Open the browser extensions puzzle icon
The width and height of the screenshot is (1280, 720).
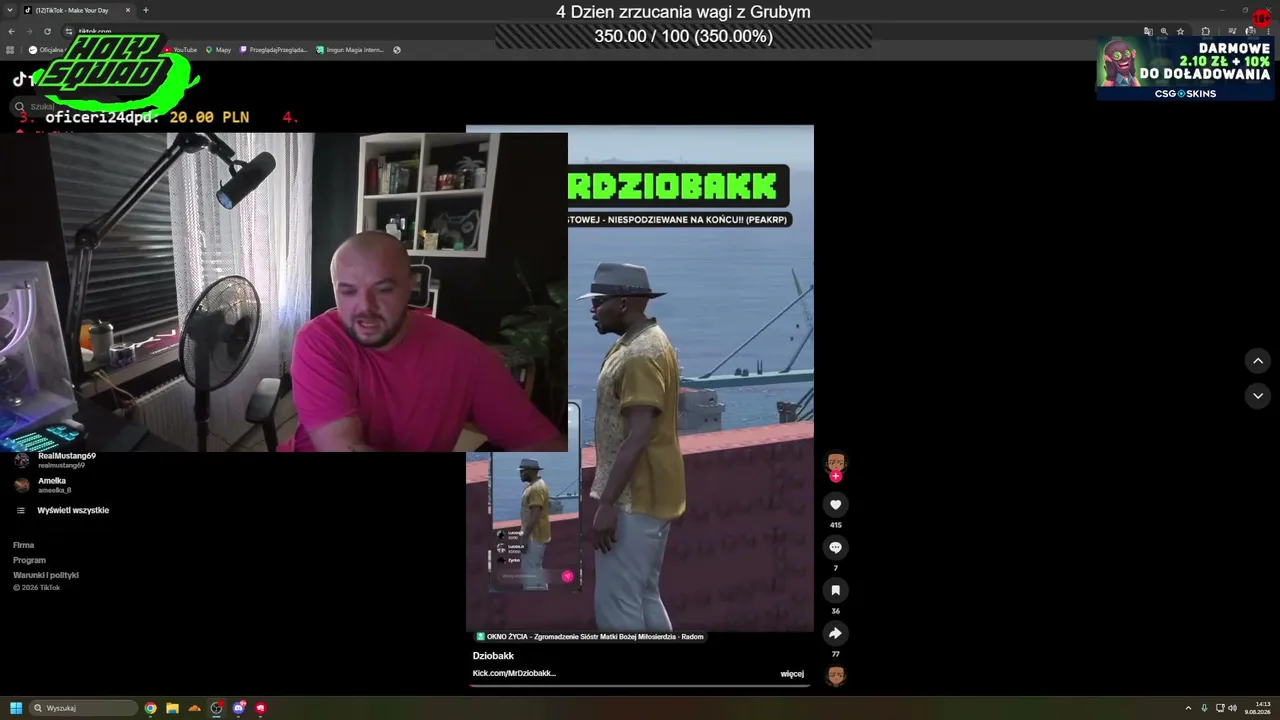point(1206,31)
